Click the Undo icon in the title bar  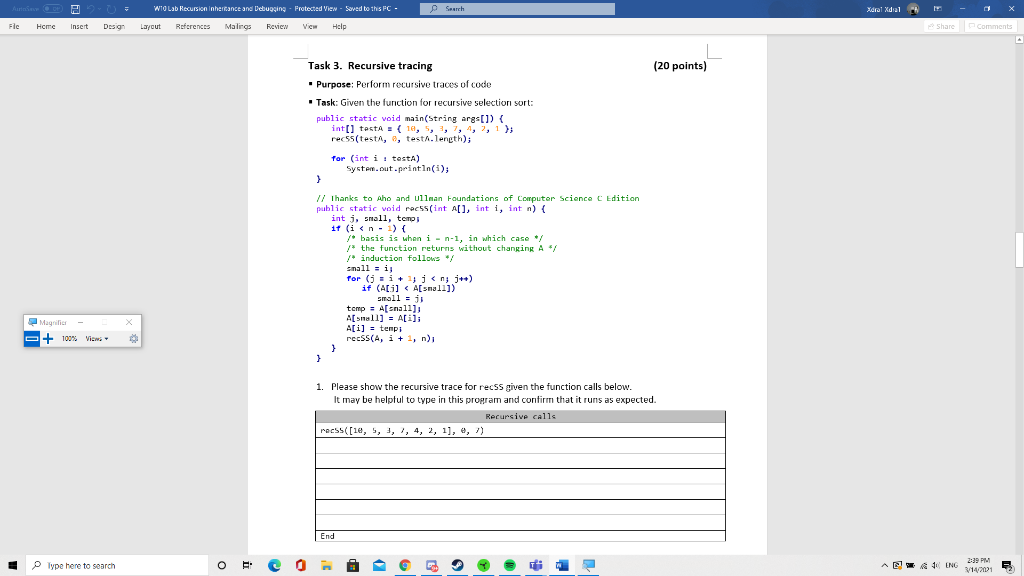pyautogui.click(x=90, y=9)
